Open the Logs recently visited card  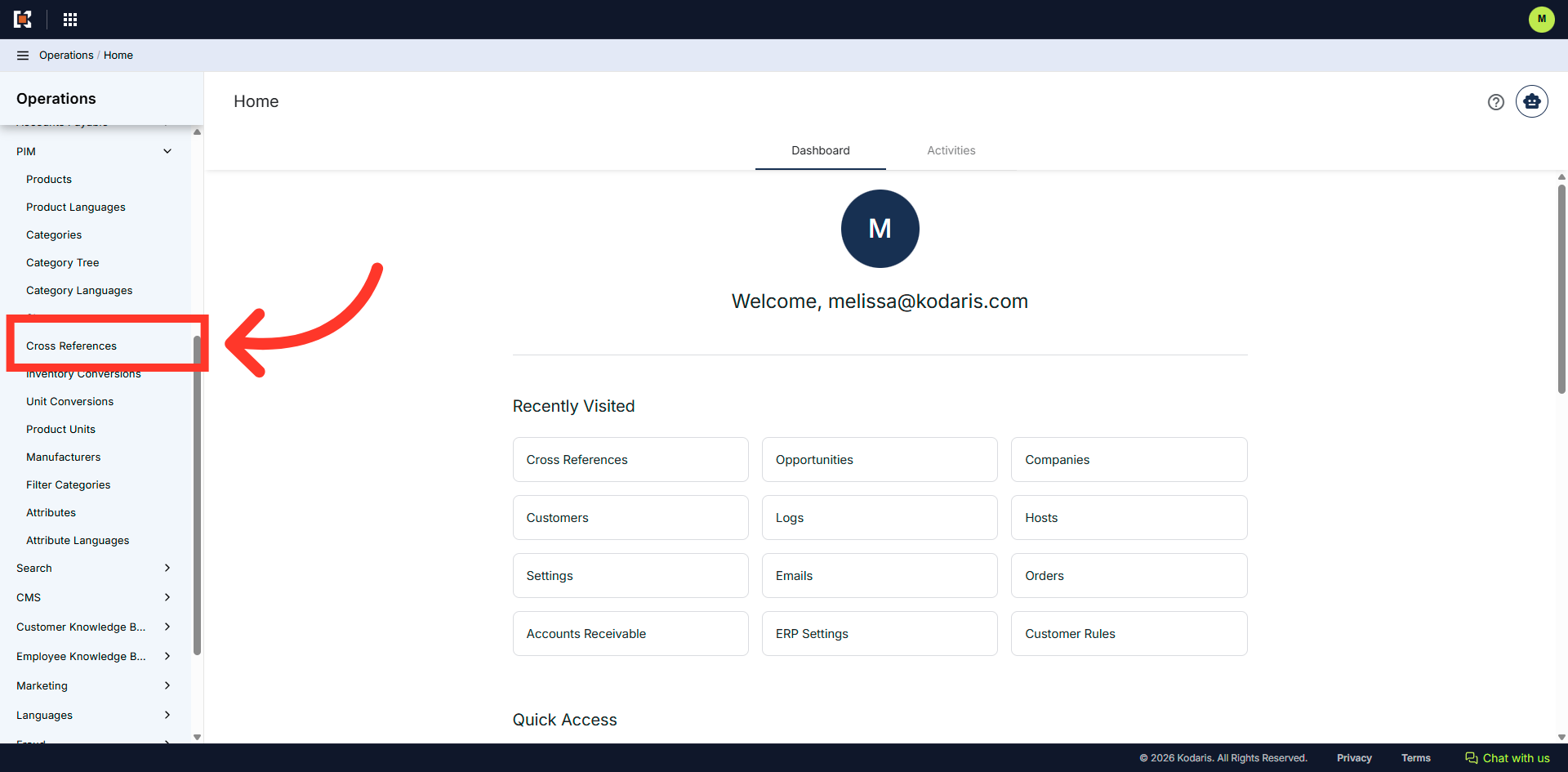[x=880, y=517]
